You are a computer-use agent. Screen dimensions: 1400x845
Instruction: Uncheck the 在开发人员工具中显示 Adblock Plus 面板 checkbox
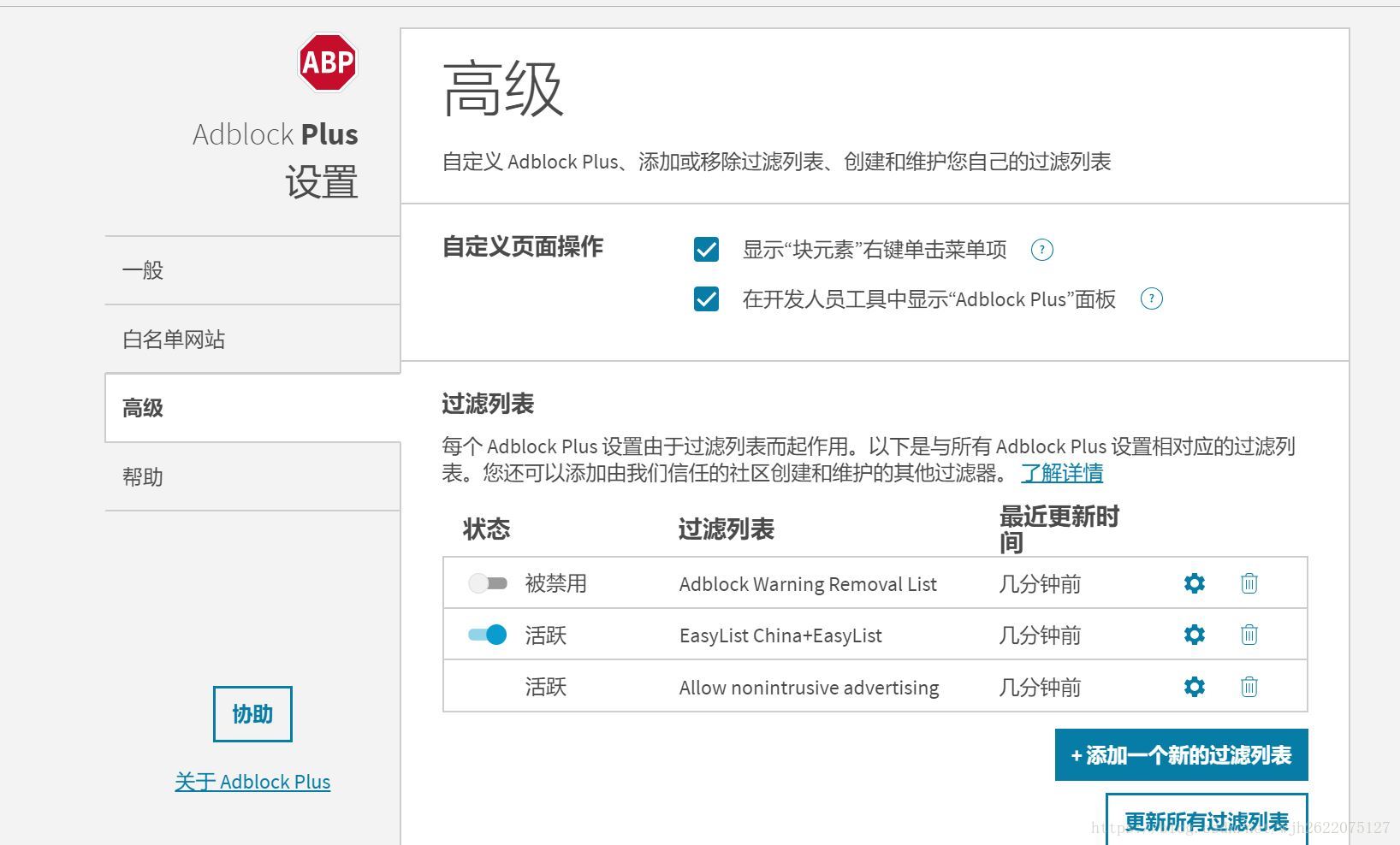coord(706,299)
